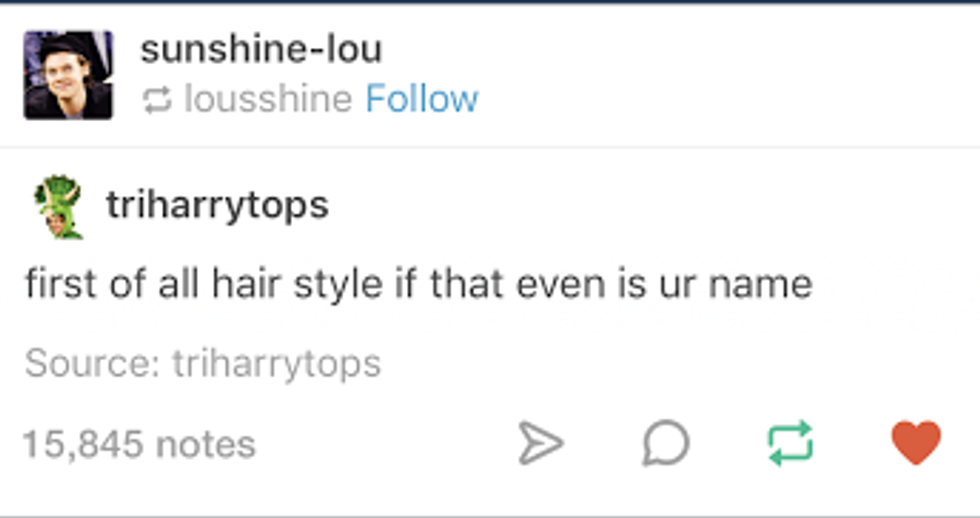Reblog using the green arrows icon

point(790,443)
